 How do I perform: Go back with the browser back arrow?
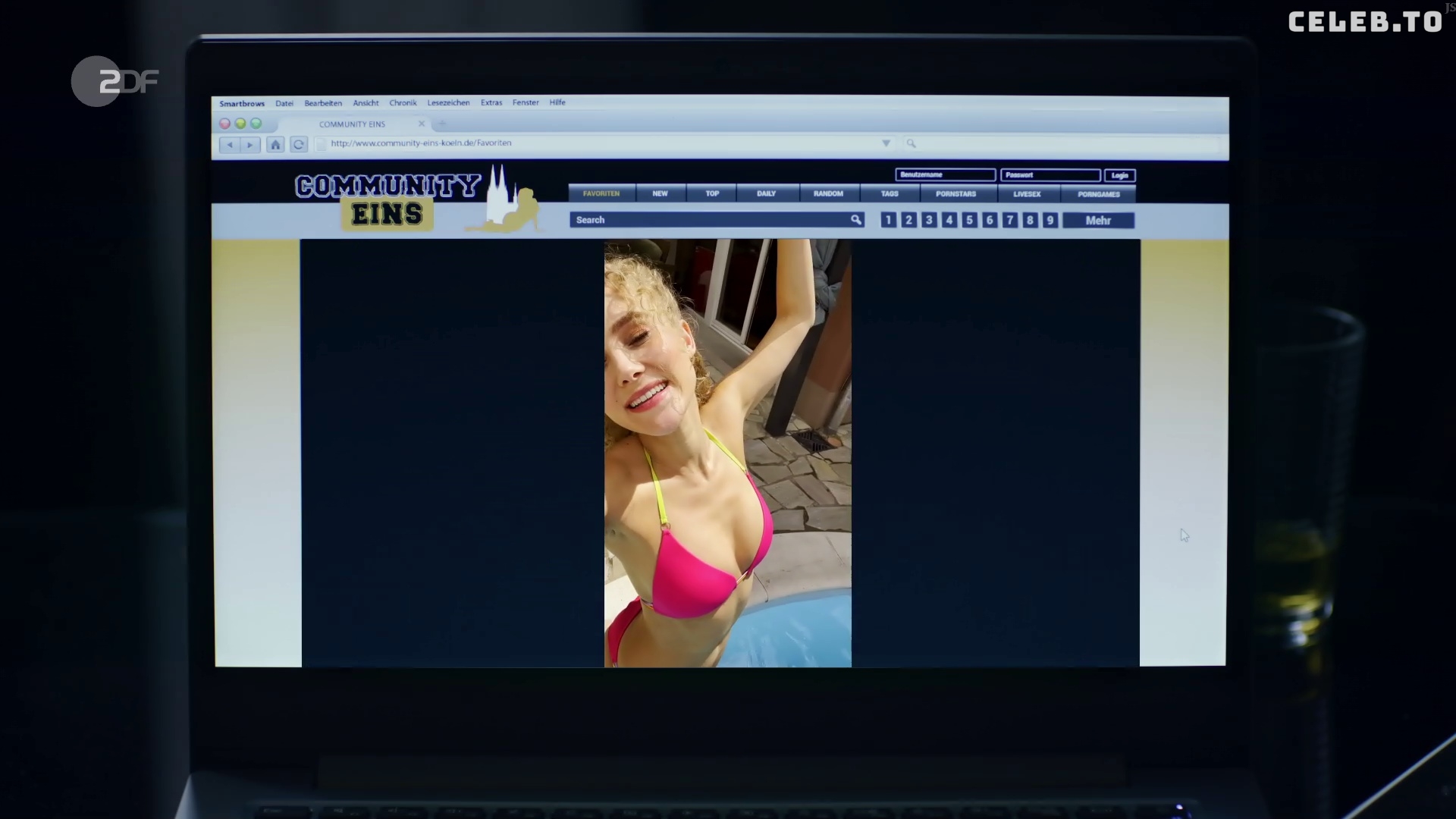(x=230, y=144)
